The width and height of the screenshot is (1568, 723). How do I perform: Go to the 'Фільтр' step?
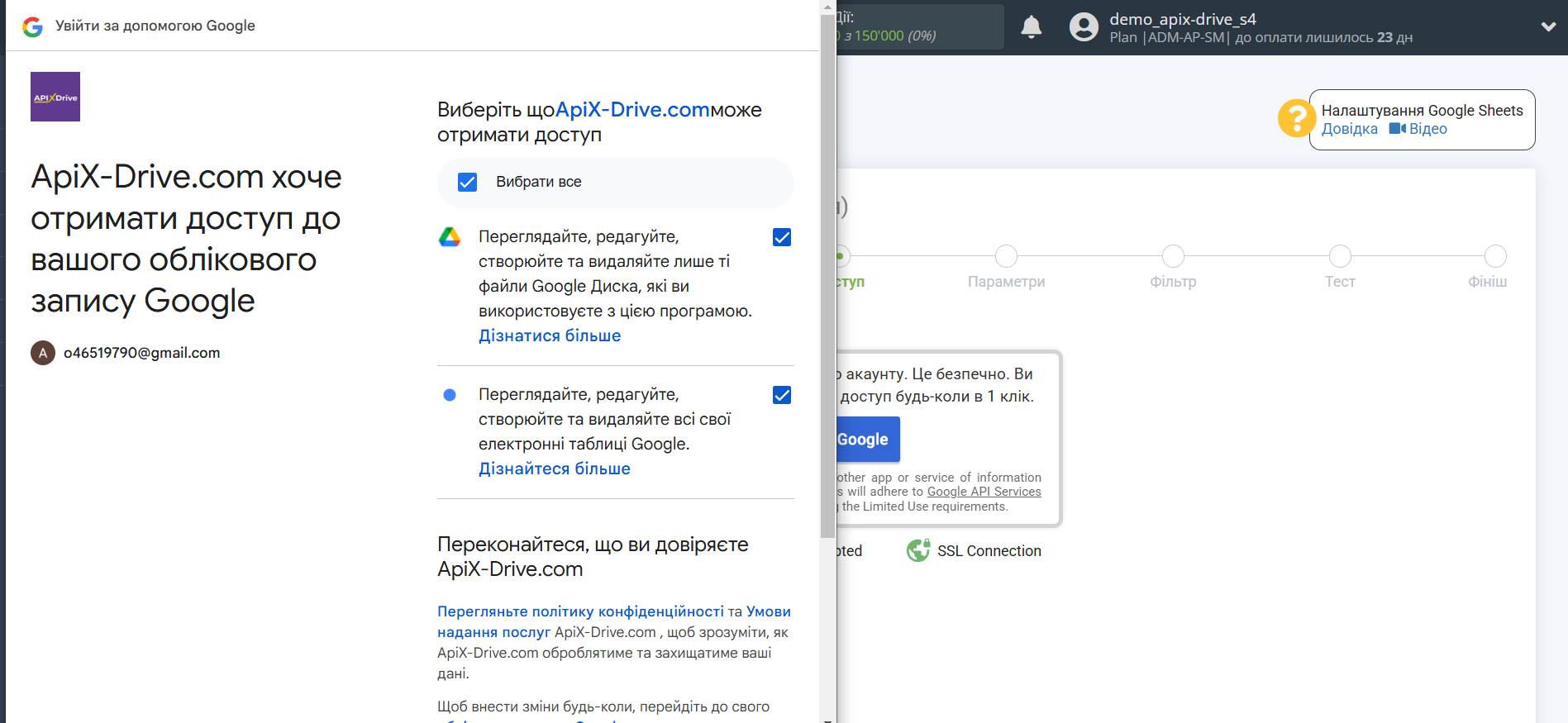click(x=1173, y=282)
